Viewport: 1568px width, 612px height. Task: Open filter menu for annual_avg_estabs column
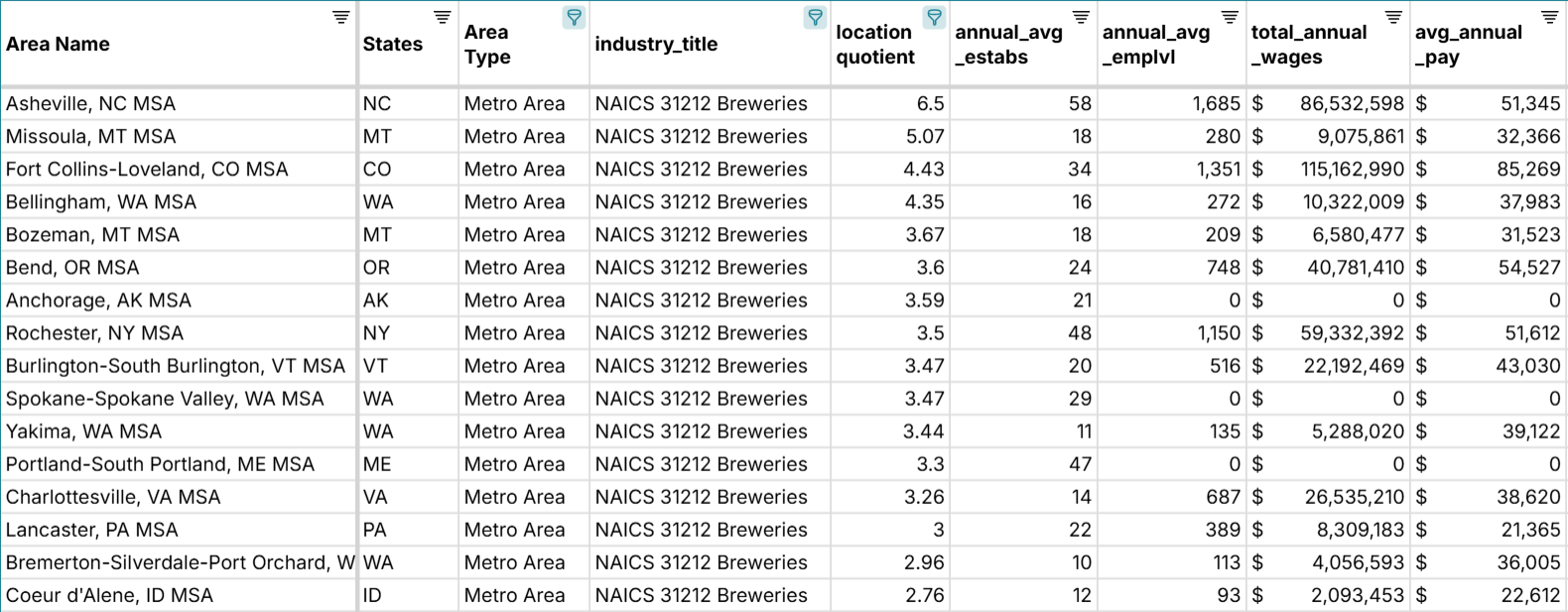click(x=1081, y=17)
